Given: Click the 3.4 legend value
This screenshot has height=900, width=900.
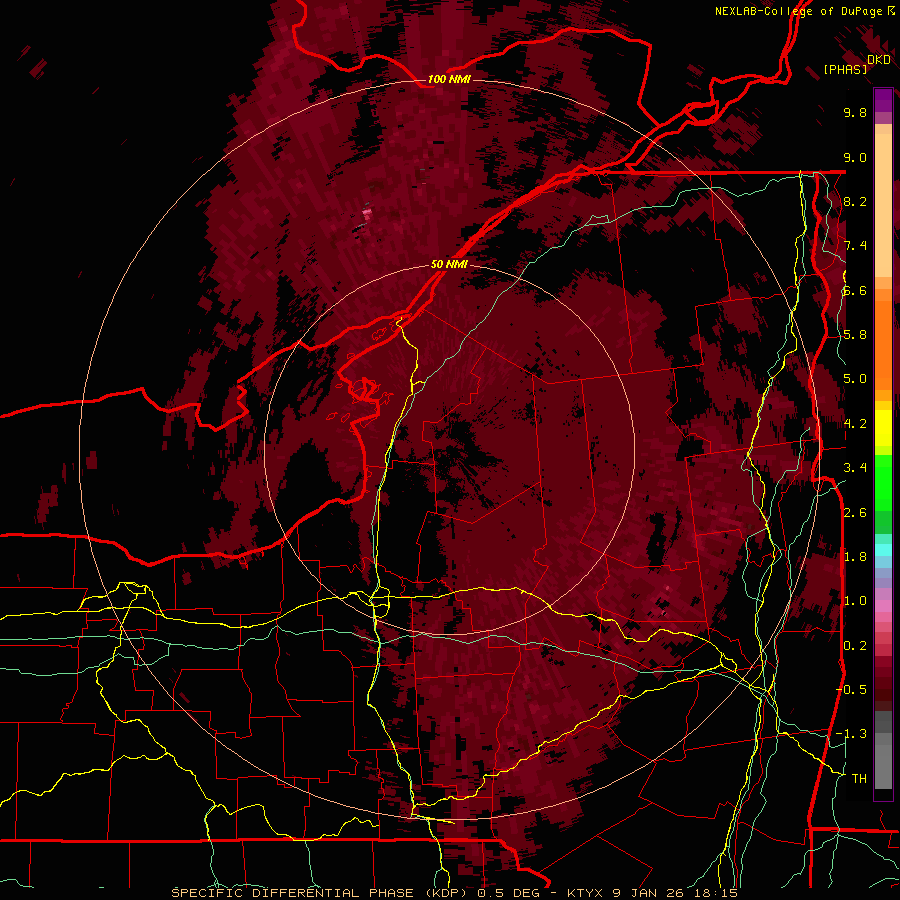Looking at the screenshot, I should (855, 468).
